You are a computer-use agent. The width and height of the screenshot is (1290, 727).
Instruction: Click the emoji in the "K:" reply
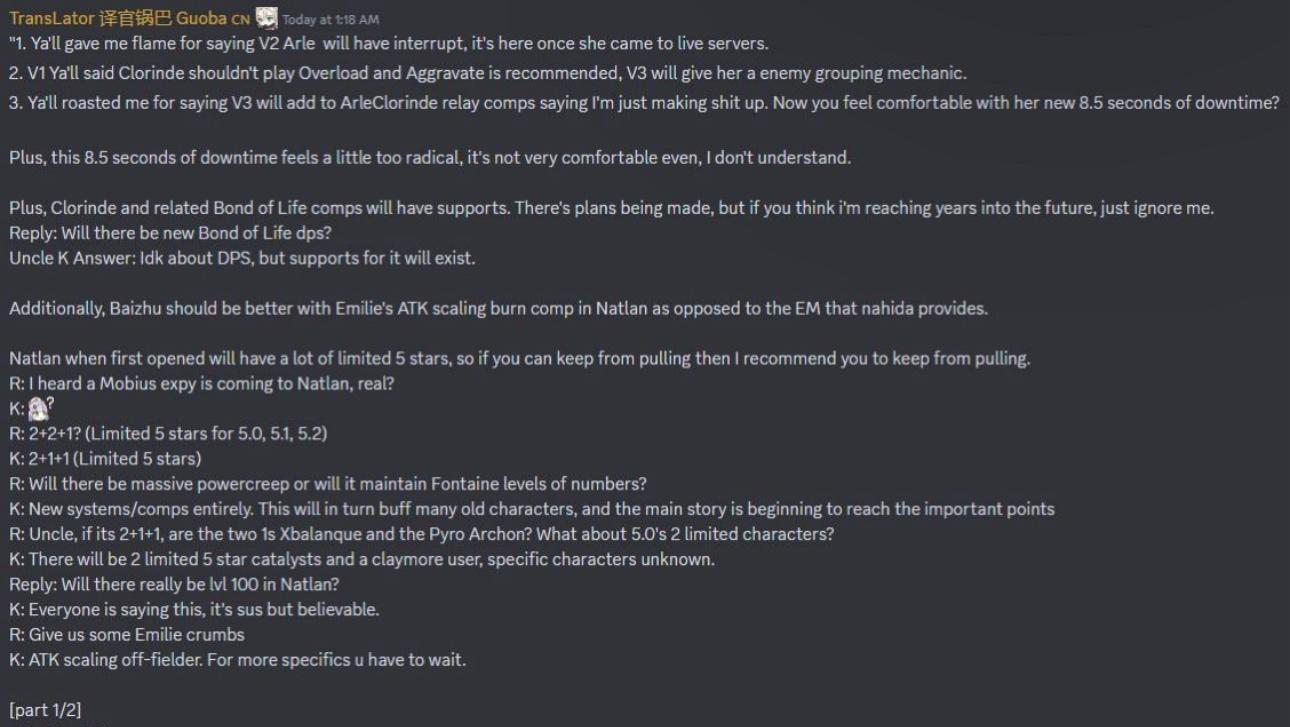tap(39, 408)
